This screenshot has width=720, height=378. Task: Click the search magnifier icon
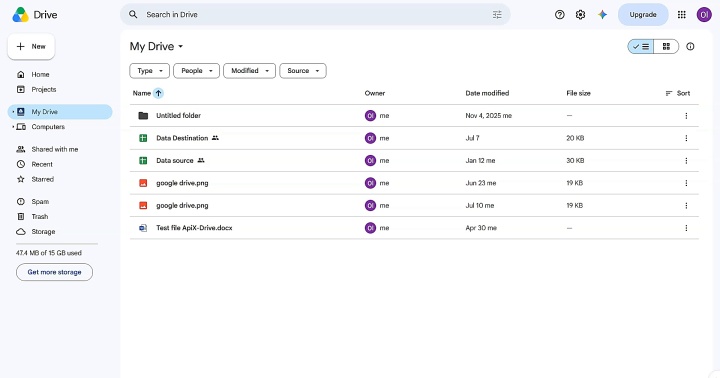[133, 15]
